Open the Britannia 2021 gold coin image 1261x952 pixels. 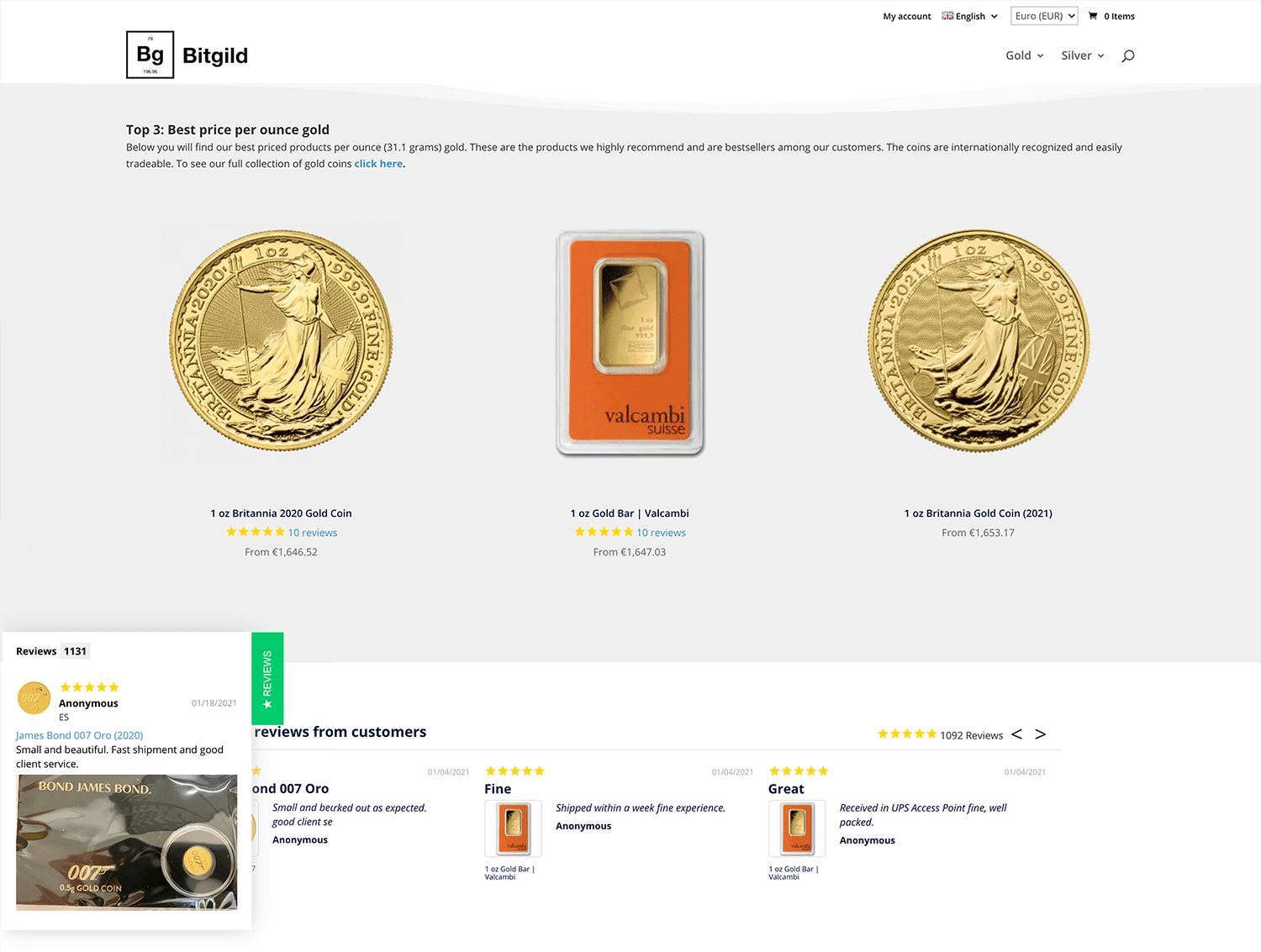(979, 340)
